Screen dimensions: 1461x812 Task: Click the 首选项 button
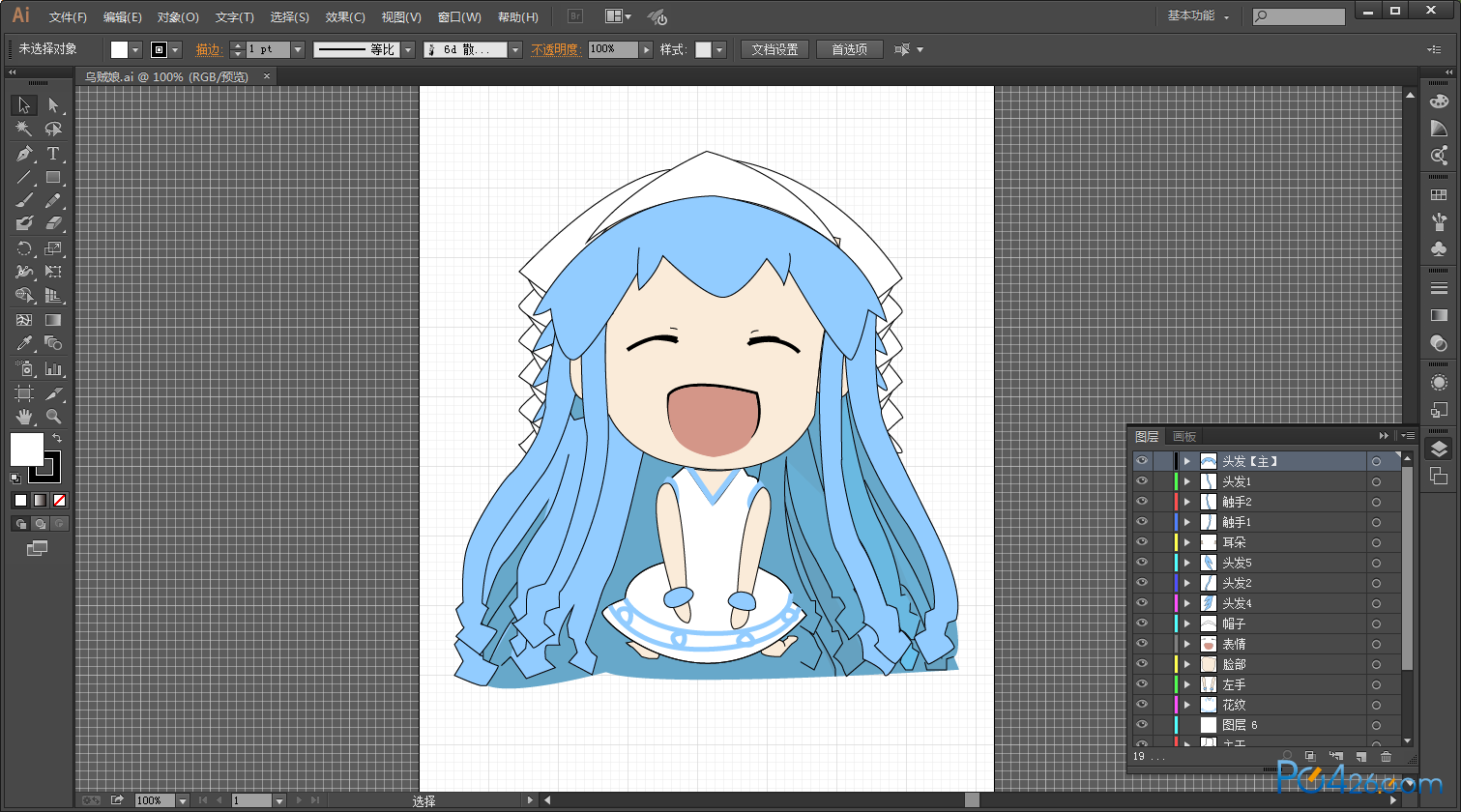pyautogui.click(x=849, y=49)
